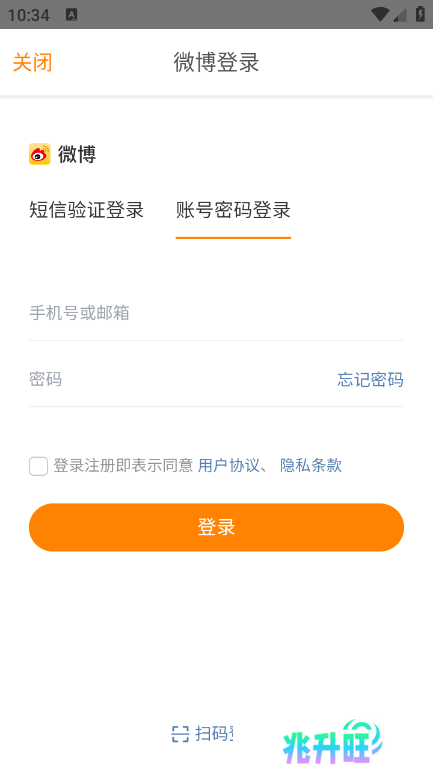Check the agree to terms checkbox
The image size is (433, 769).
[x=38, y=466]
